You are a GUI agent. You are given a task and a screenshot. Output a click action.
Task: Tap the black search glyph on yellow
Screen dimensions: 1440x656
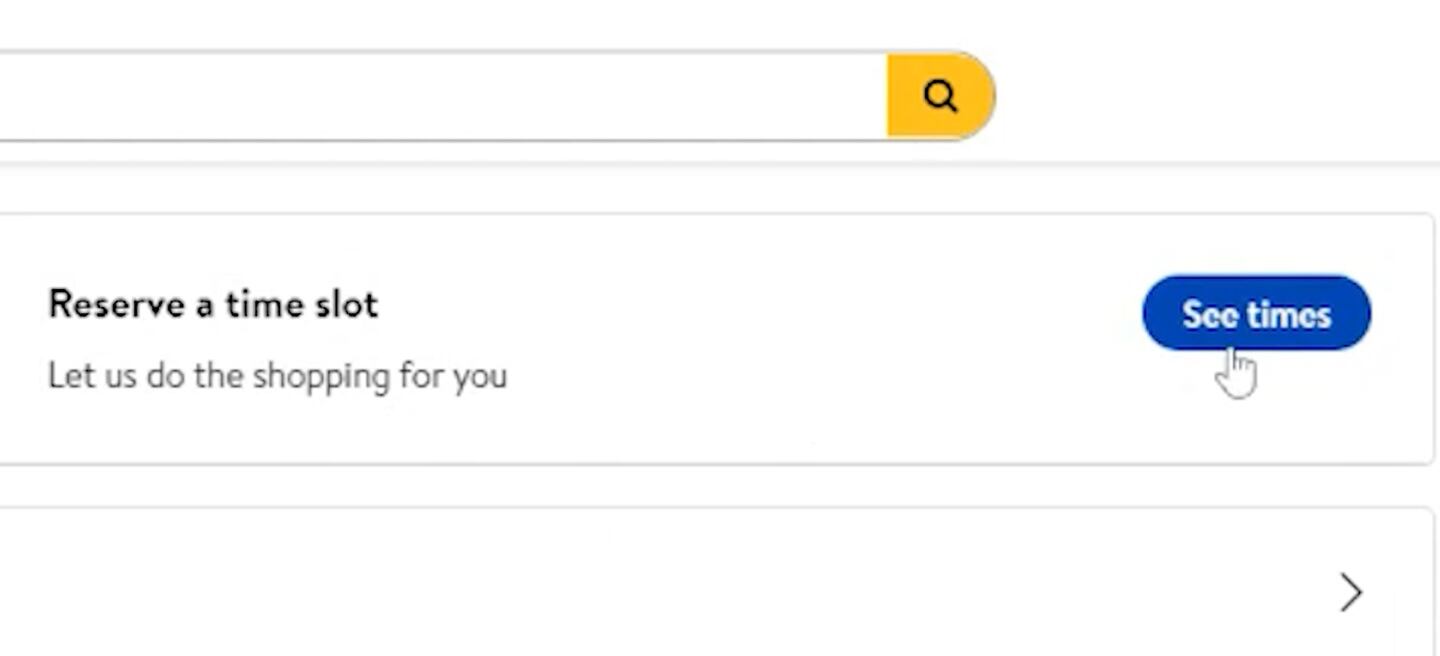[939, 96]
